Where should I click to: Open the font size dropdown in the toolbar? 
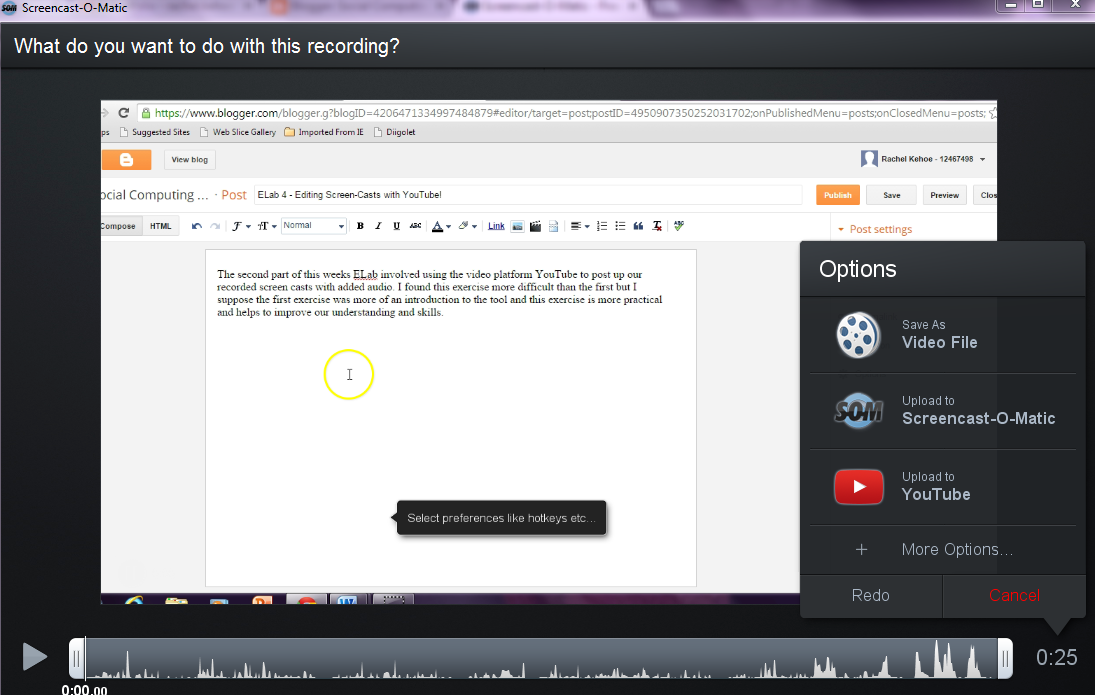pos(267,226)
